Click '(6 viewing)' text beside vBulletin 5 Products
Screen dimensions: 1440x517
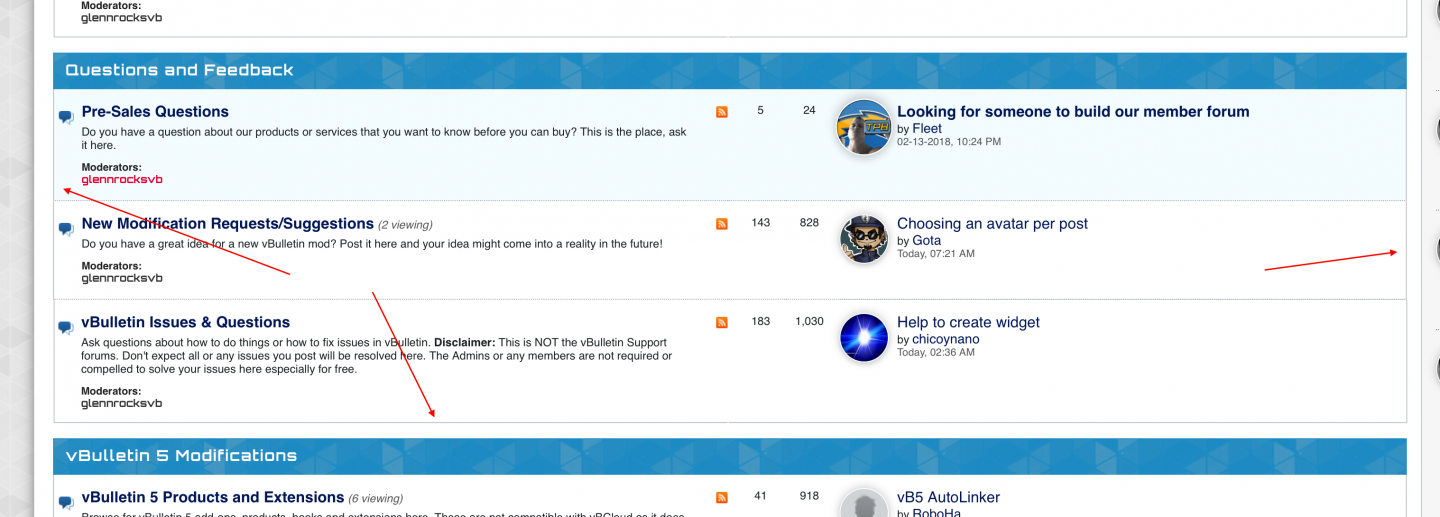[376, 498]
